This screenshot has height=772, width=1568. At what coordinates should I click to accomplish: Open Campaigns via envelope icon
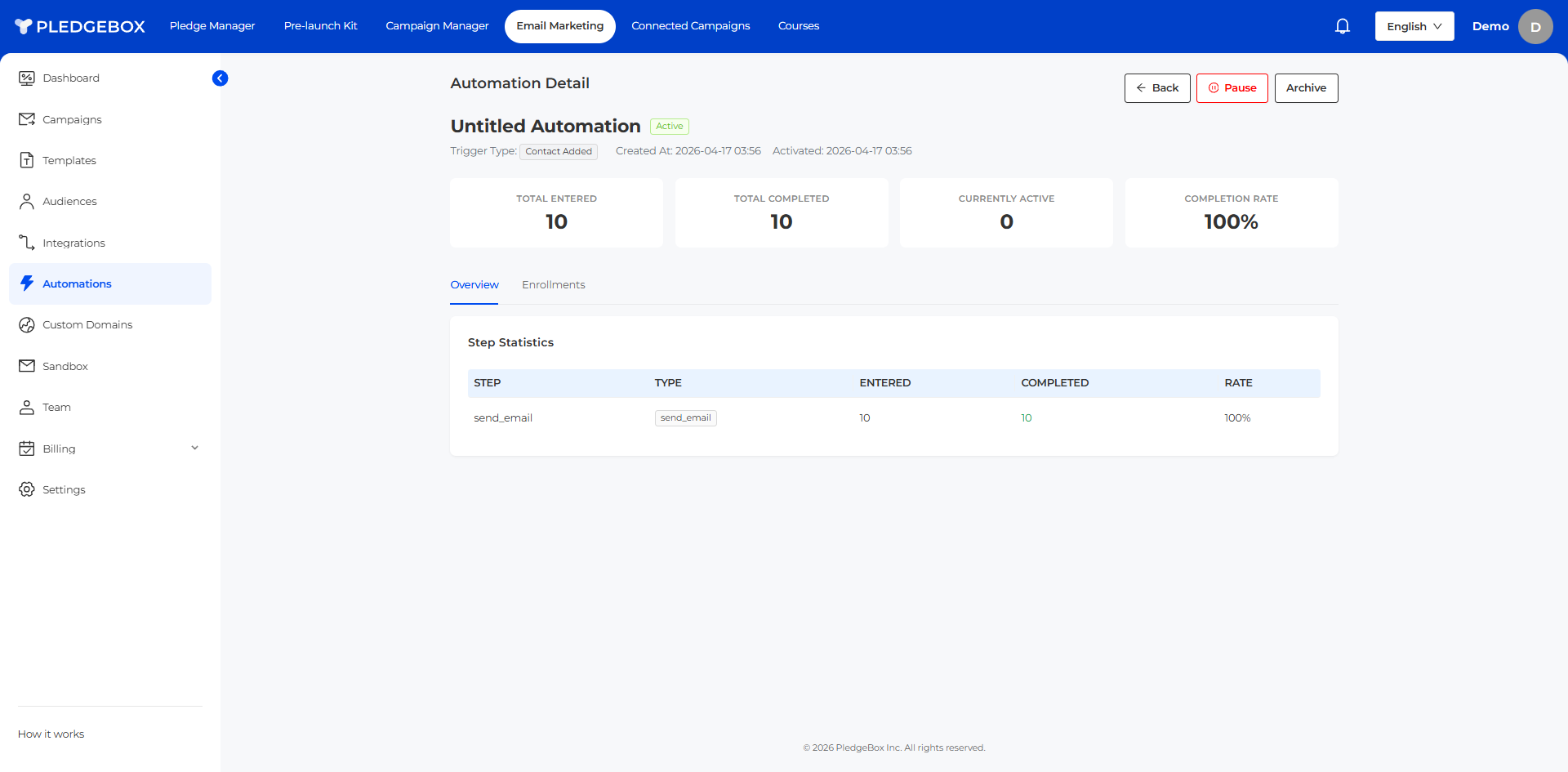(x=27, y=119)
